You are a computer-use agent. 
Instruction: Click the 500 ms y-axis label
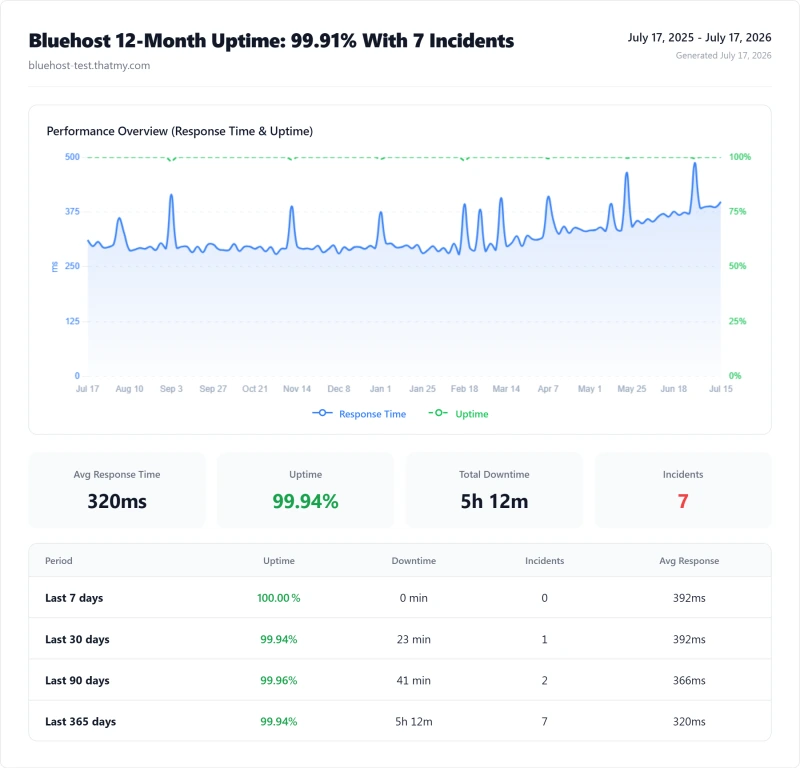click(72, 157)
